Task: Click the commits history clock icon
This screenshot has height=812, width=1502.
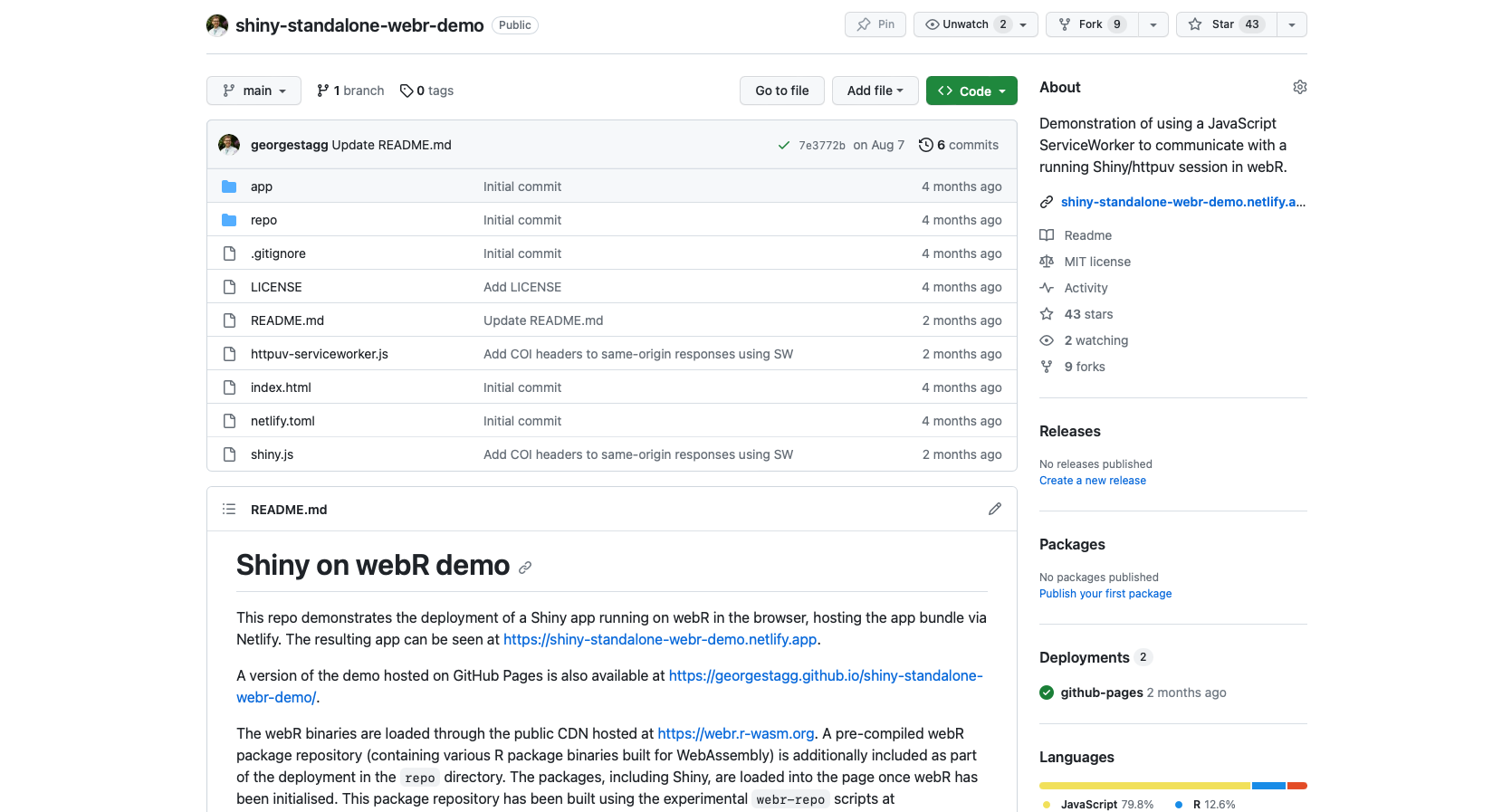Action: pyautogui.click(x=925, y=145)
